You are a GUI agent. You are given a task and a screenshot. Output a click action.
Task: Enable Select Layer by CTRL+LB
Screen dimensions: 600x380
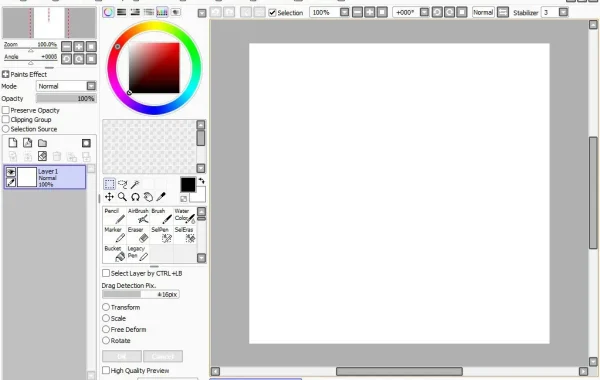click(x=106, y=273)
